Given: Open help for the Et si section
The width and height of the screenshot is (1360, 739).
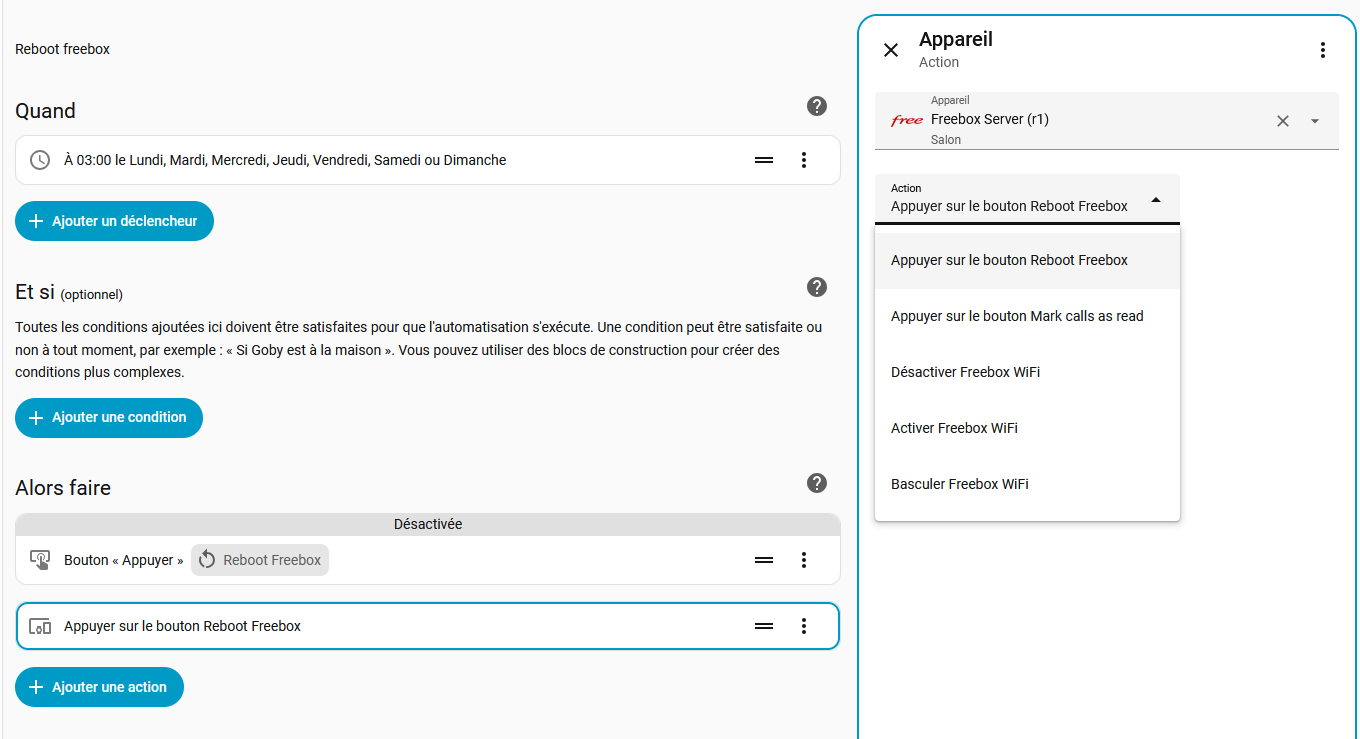Looking at the screenshot, I should (x=817, y=287).
